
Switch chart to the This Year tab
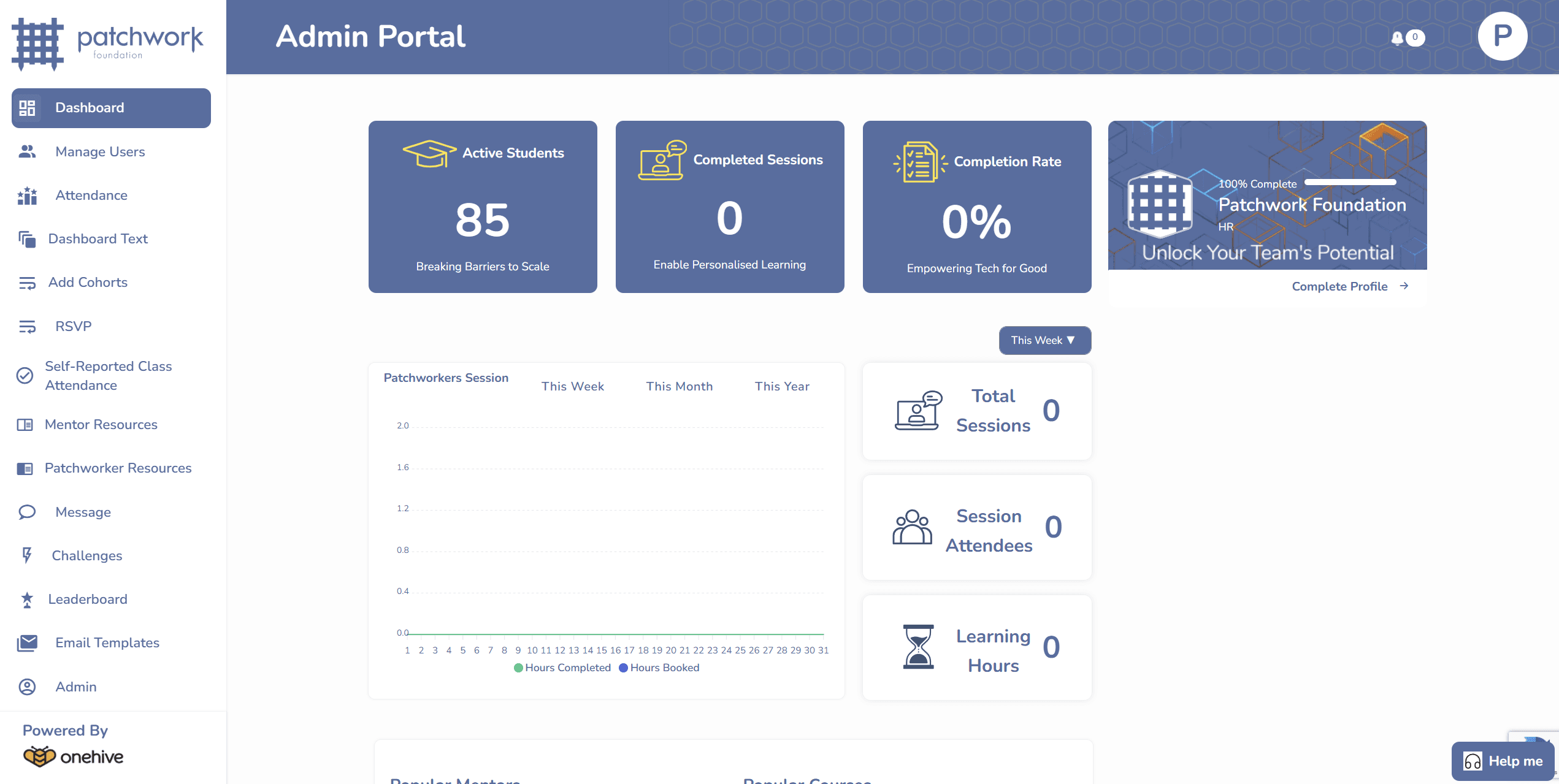[782, 386]
